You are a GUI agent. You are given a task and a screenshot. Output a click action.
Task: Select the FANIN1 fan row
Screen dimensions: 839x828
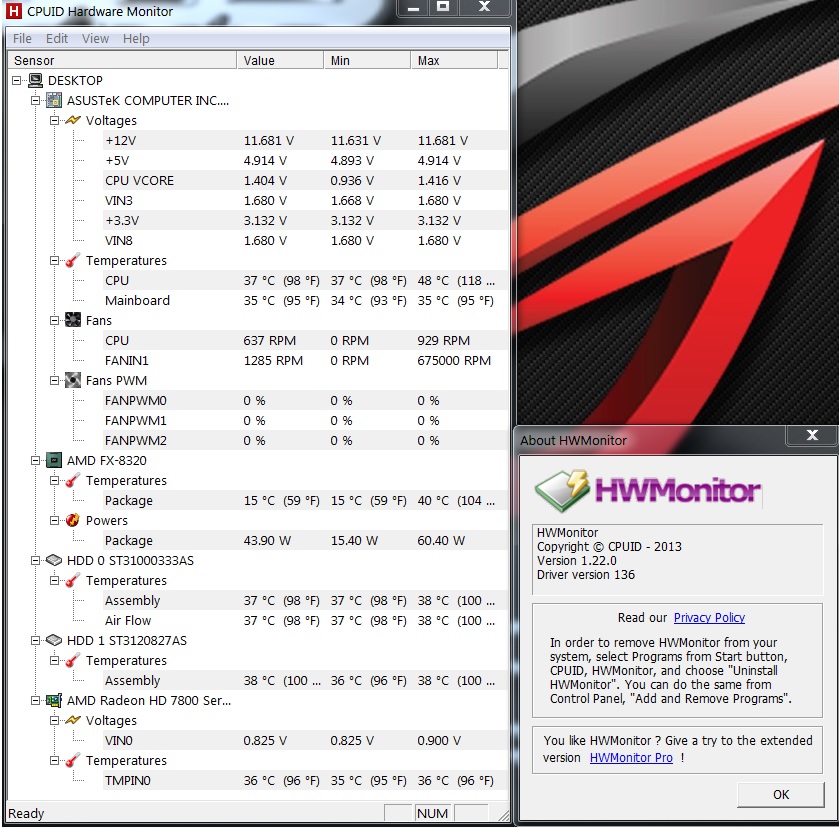click(305, 360)
